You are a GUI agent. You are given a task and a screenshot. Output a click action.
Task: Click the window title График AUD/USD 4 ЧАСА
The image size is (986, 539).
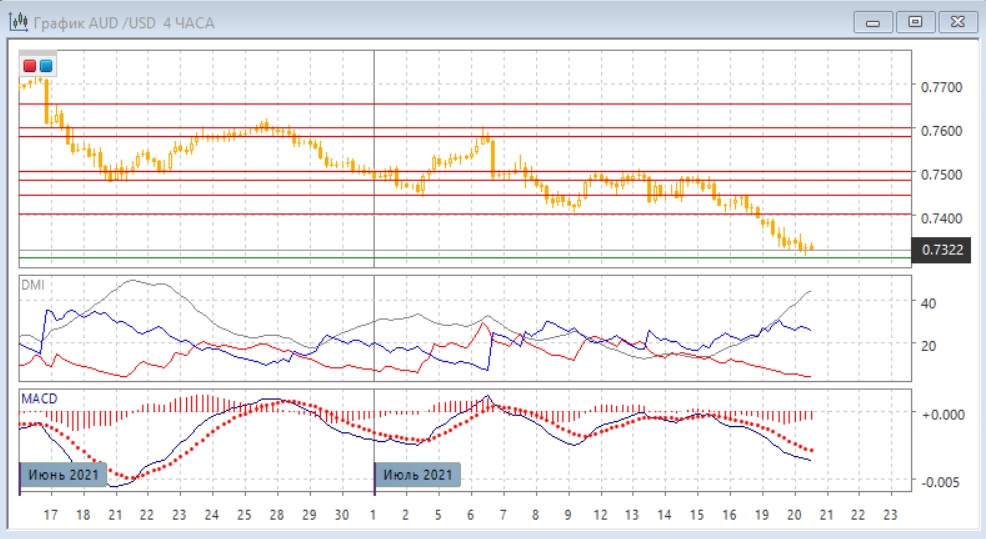click(x=124, y=22)
